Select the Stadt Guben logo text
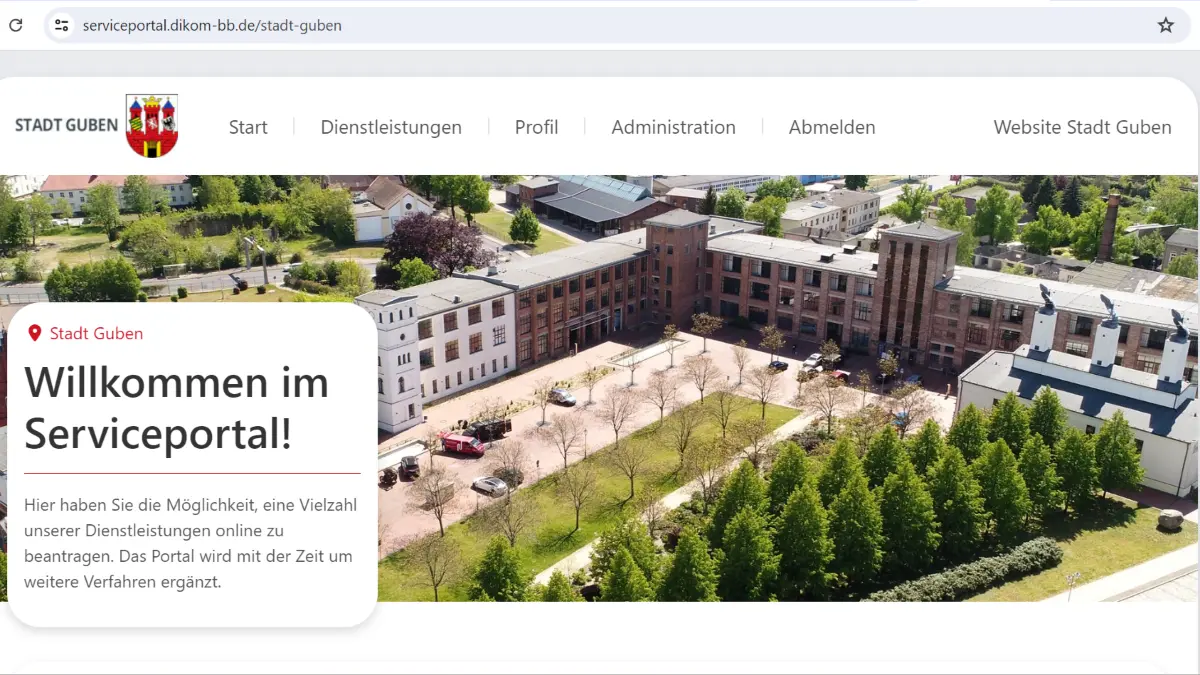 coord(64,126)
